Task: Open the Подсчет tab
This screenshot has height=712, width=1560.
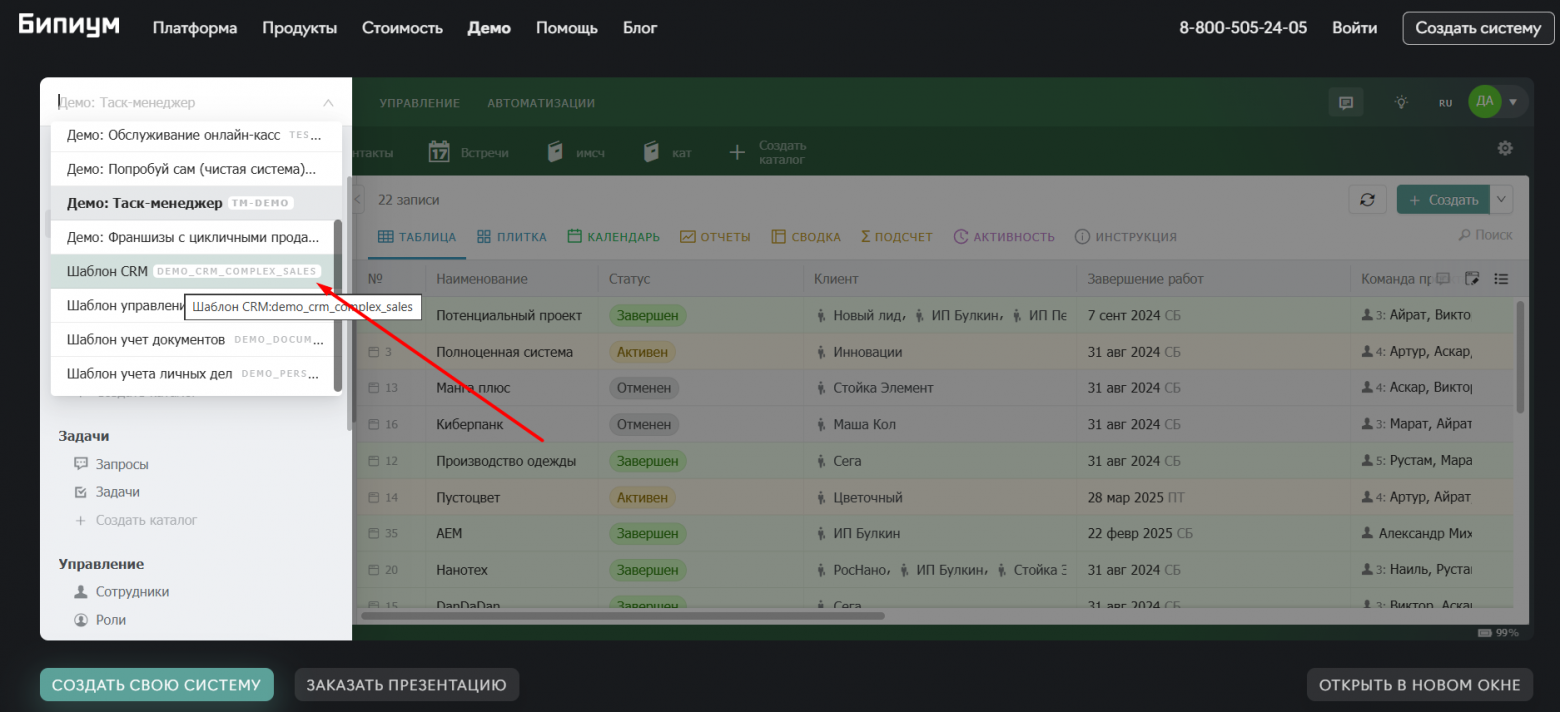Action: pos(897,237)
